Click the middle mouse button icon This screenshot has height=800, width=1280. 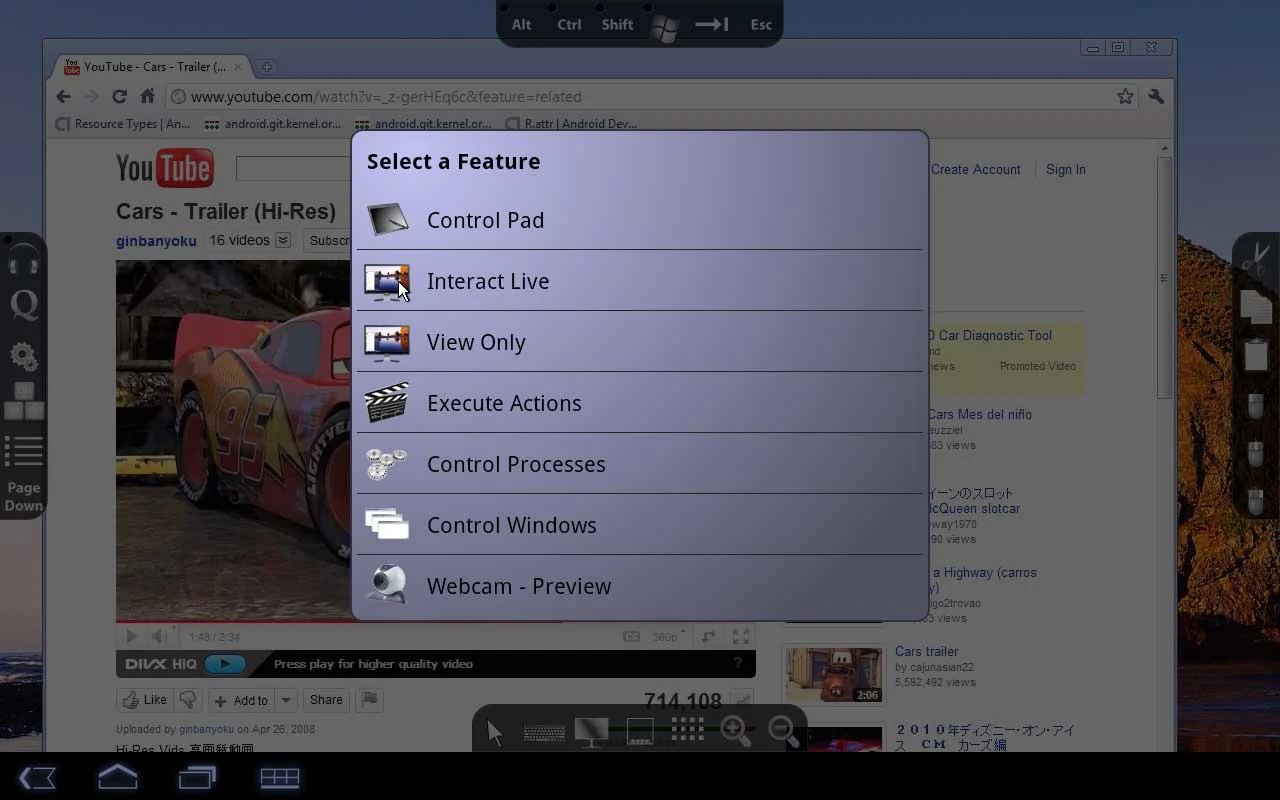pos(1256,454)
